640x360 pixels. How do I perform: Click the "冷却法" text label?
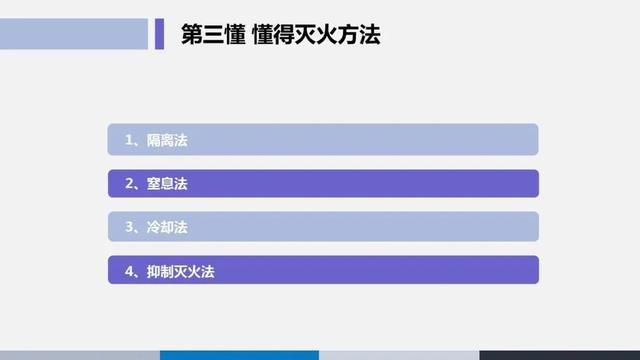[x=167, y=227]
